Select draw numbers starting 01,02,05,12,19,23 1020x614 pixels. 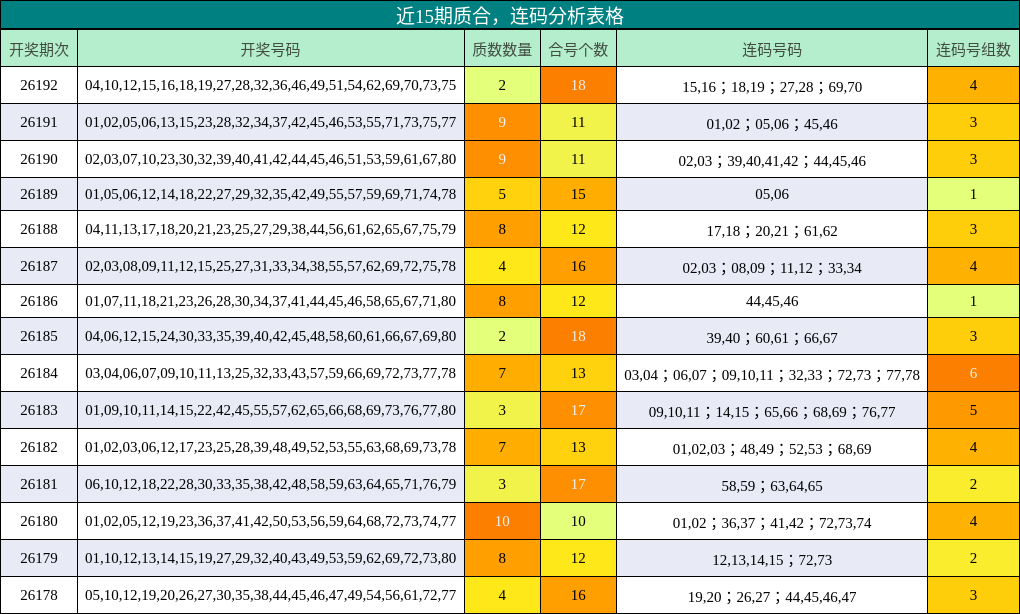tap(271, 522)
